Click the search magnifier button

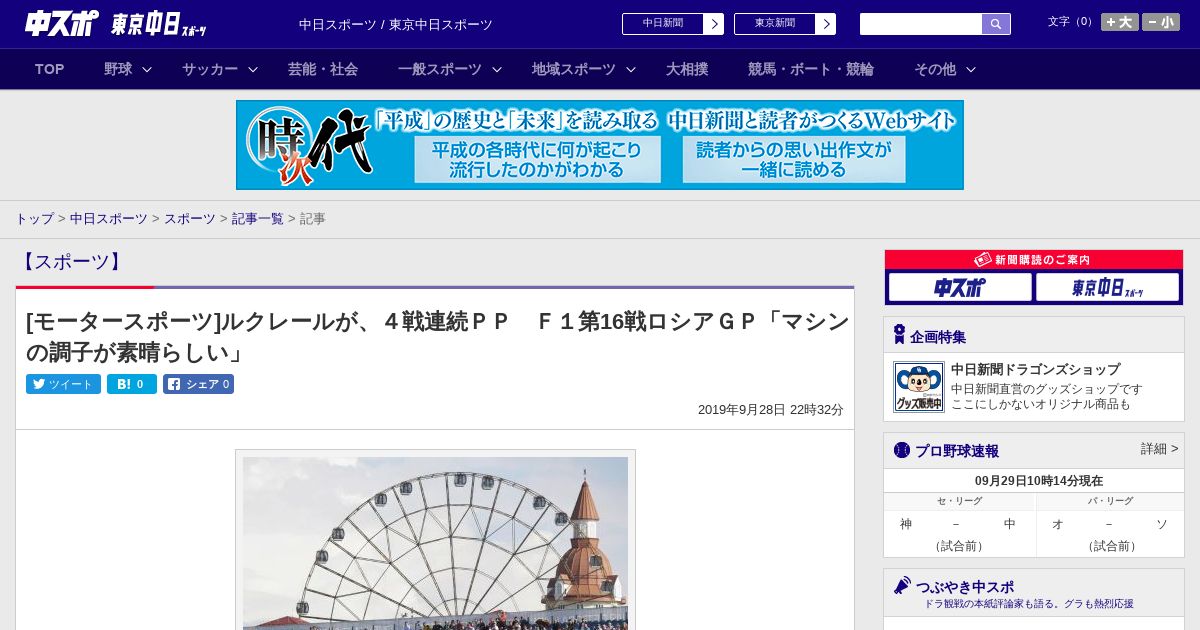[996, 24]
